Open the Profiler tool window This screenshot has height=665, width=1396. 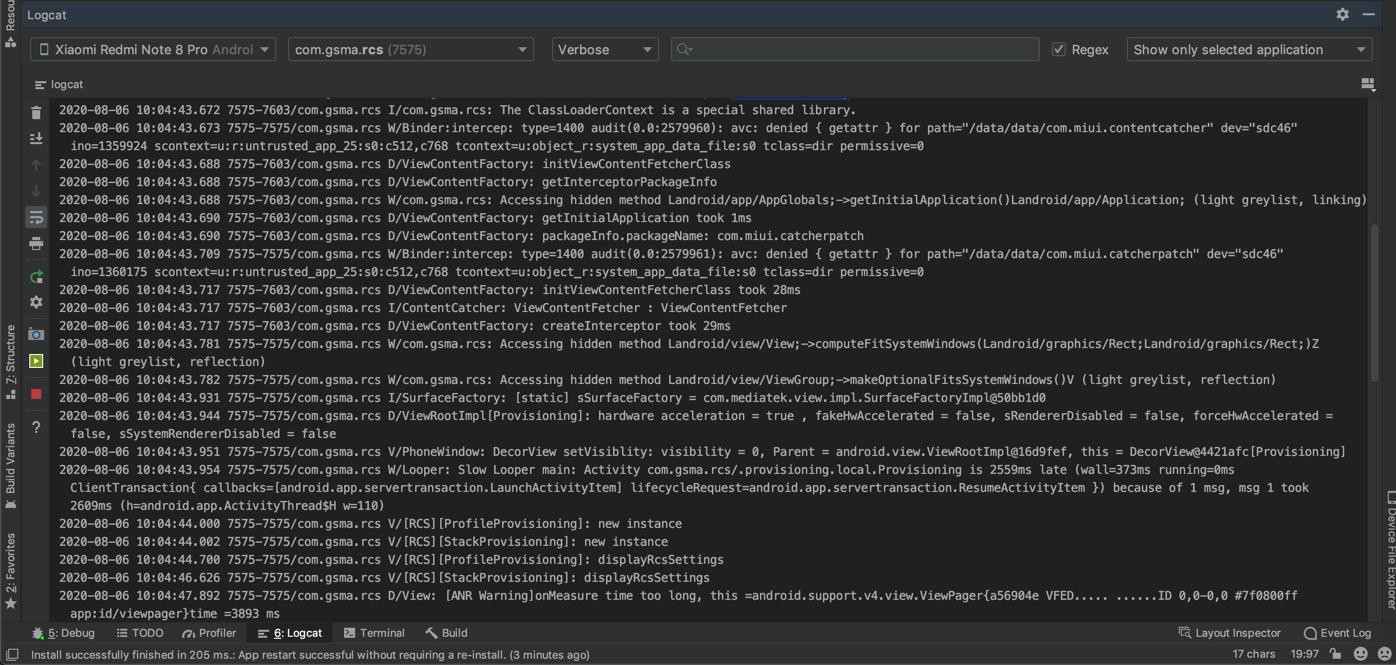(x=209, y=633)
